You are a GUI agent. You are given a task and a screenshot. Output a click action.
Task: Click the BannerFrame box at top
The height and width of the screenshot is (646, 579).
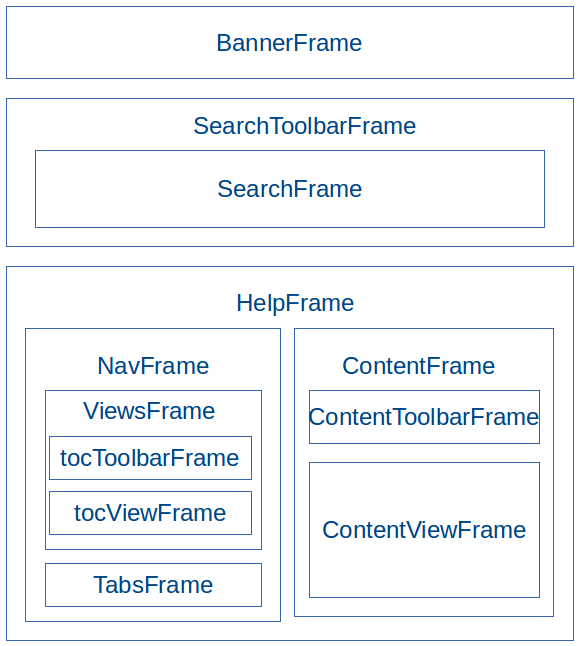(x=290, y=42)
